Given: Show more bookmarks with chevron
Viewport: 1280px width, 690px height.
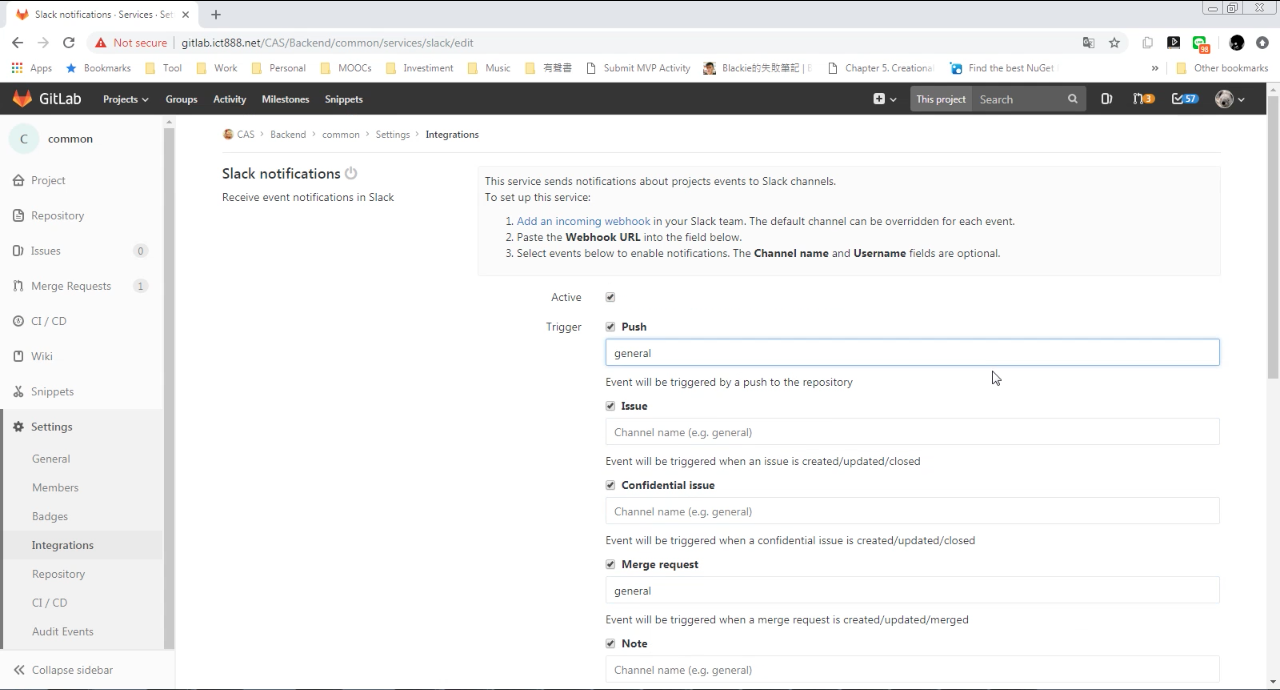Looking at the screenshot, I should (x=1155, y=68).
